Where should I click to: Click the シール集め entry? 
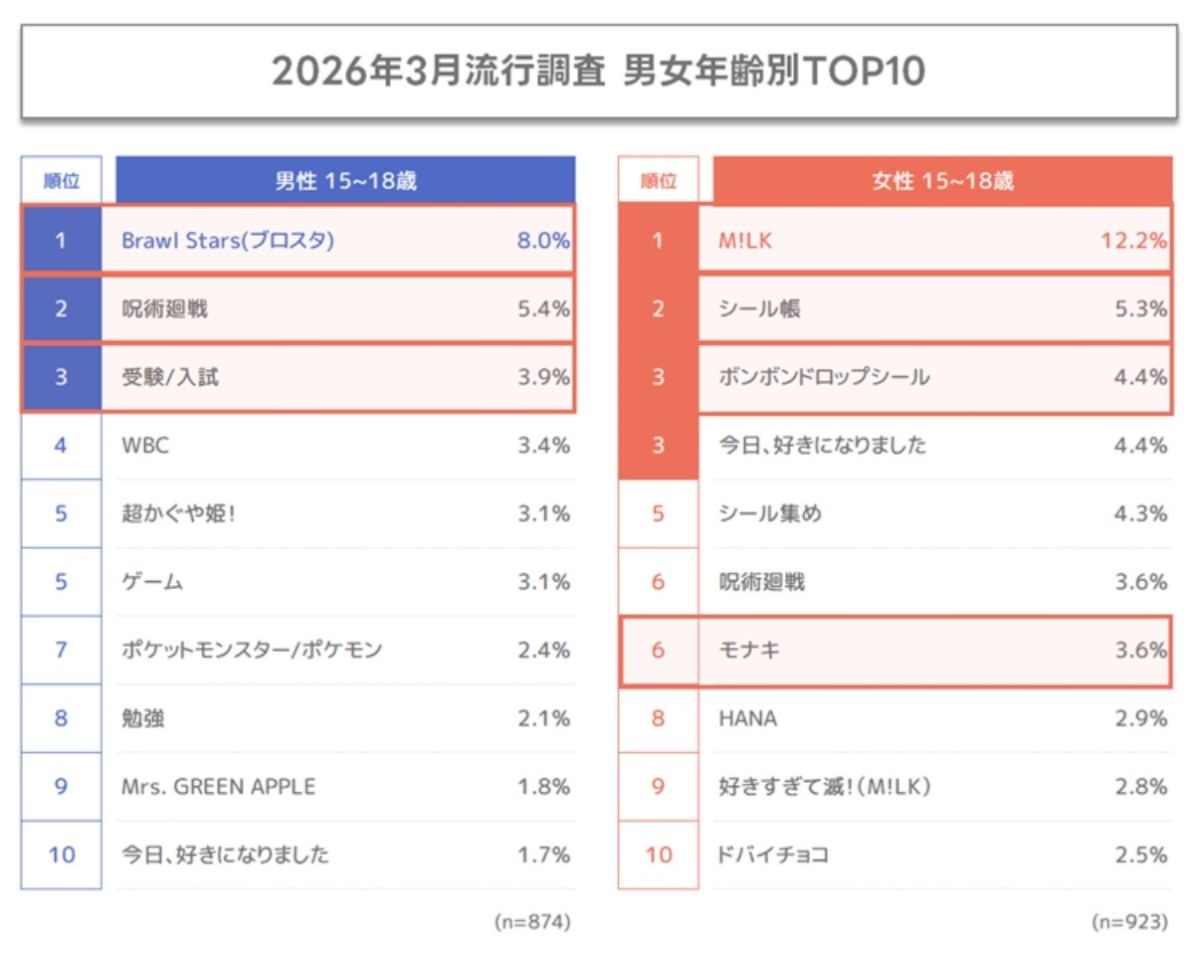coord(770,514)
